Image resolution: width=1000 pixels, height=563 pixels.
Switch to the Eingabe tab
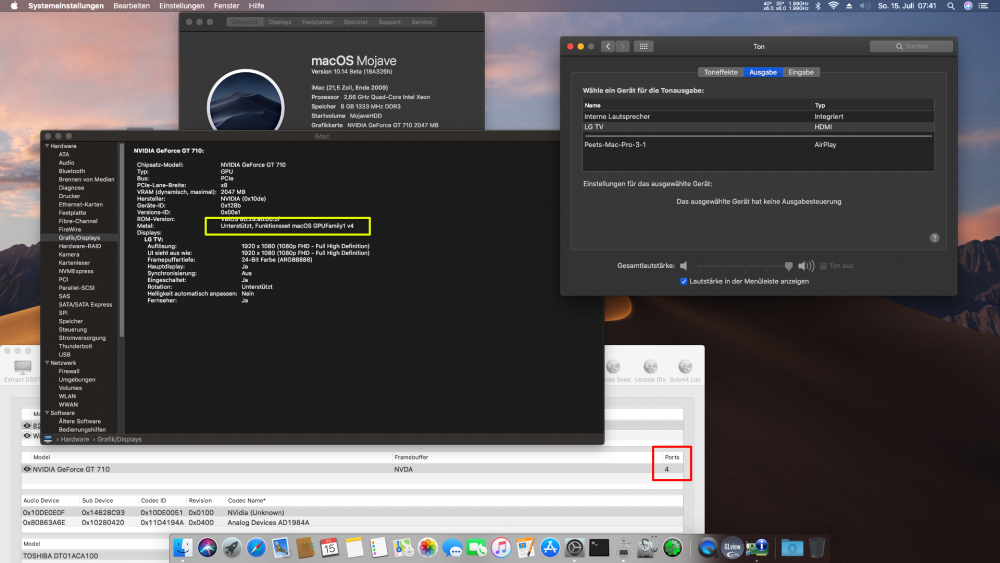pyautogui.click(x=801, y=72)
